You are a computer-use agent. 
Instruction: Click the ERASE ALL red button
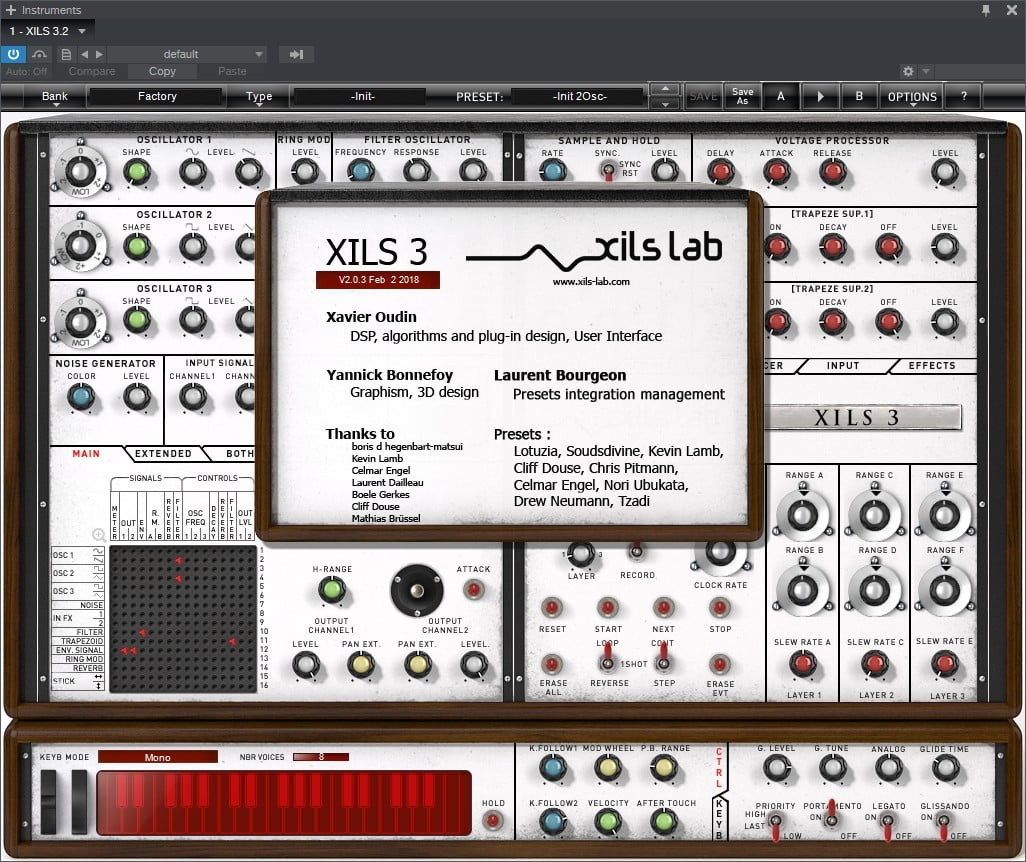pos(552,664)
